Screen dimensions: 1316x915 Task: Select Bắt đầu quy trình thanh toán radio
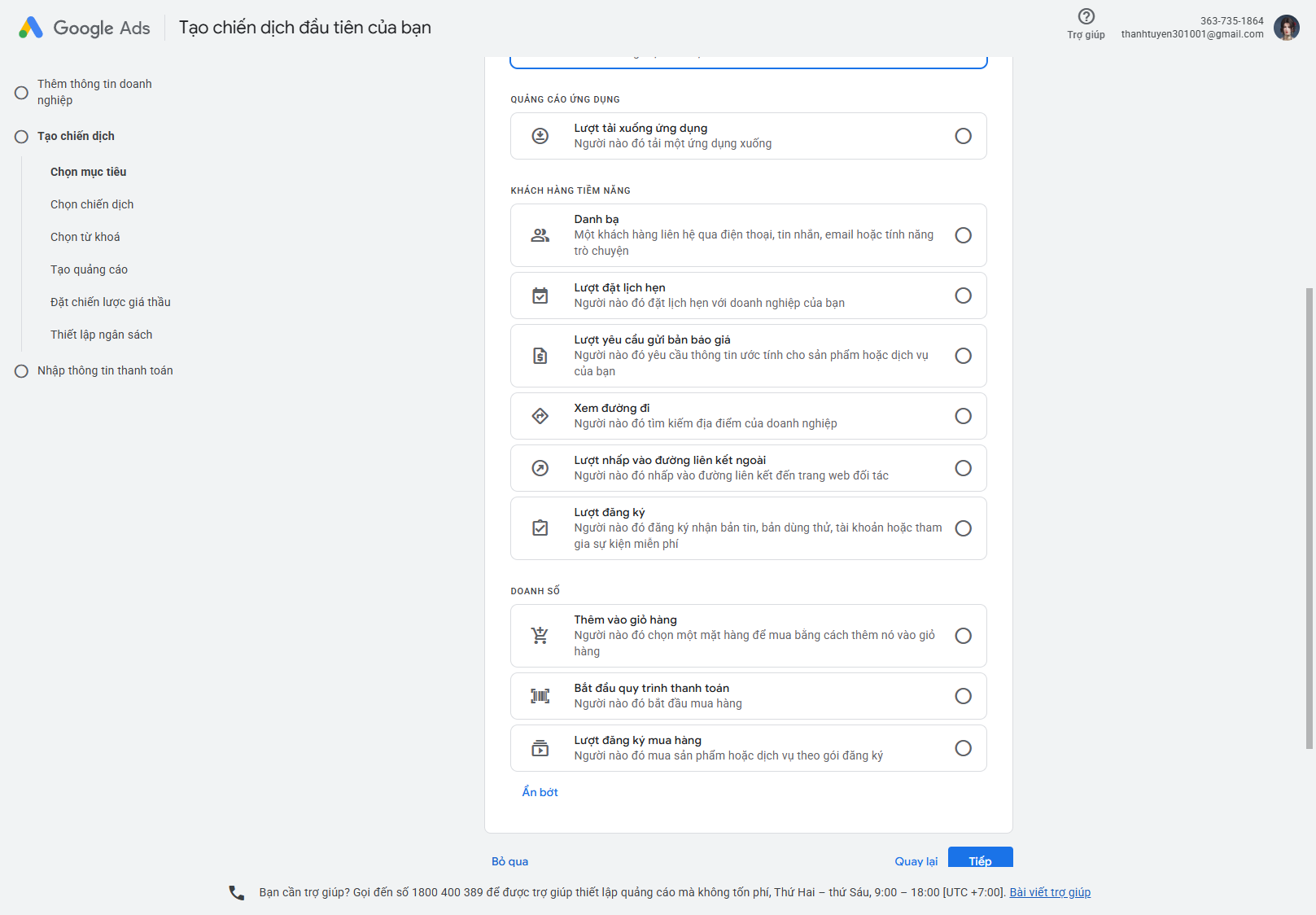coord(963,696)
